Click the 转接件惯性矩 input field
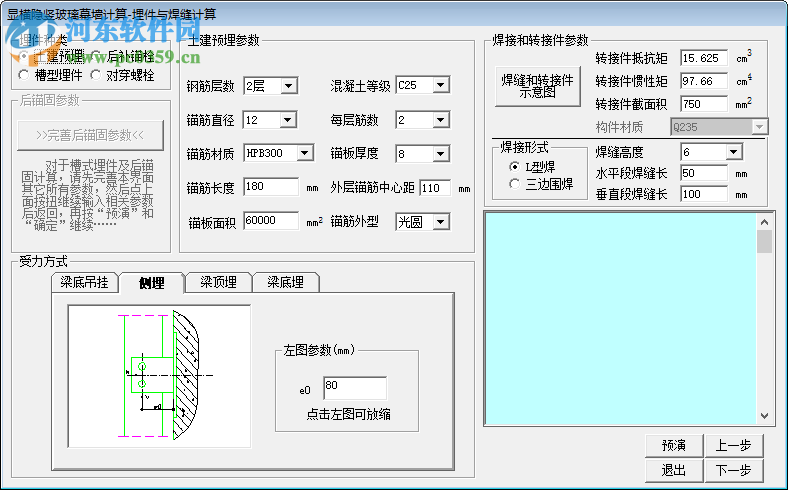788x490 pixels. (704, 81)
